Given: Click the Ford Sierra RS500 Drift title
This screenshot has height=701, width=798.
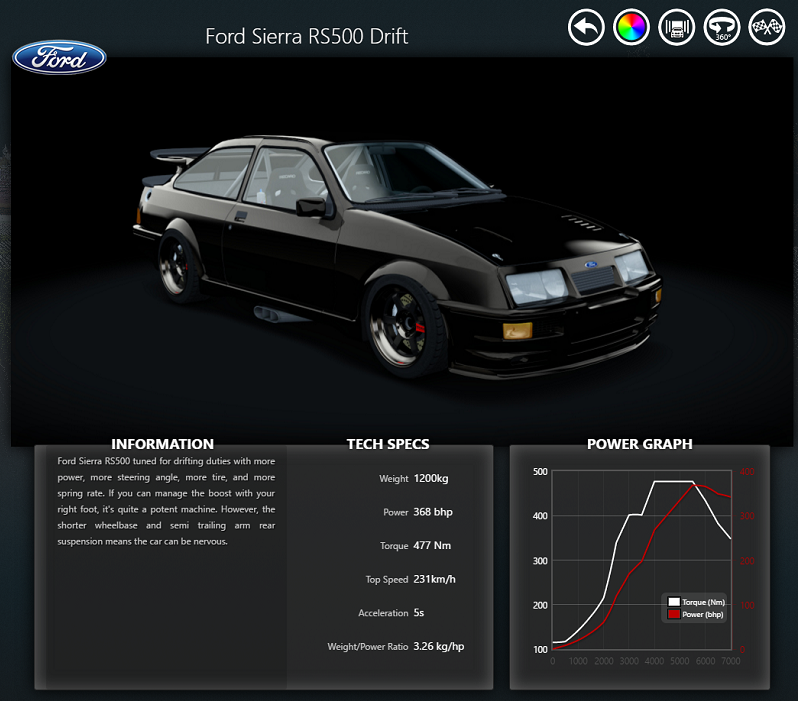Looking at the screenshot, I should pyautogui.click(x=306, y=36).
